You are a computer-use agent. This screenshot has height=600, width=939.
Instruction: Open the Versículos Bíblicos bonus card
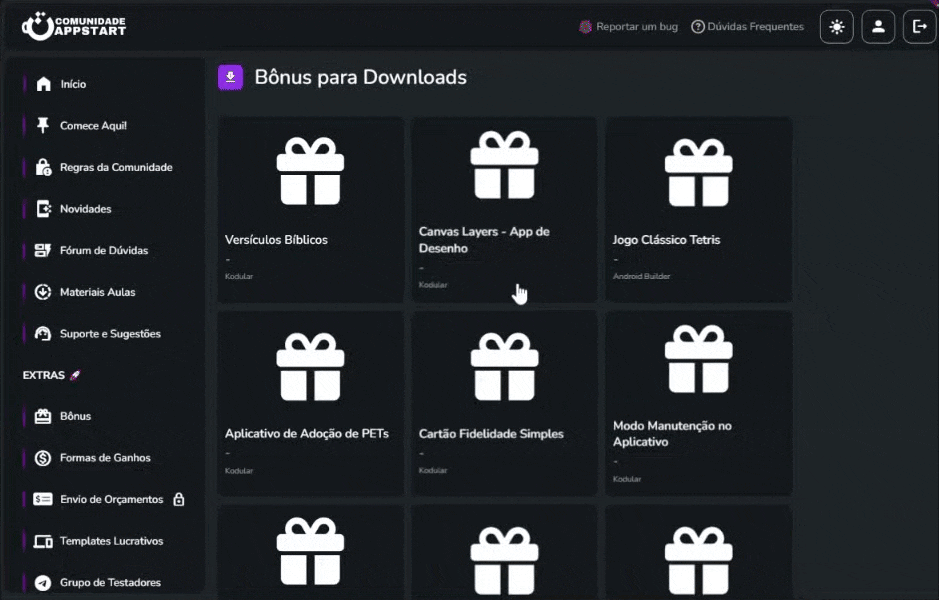point(310,208)
